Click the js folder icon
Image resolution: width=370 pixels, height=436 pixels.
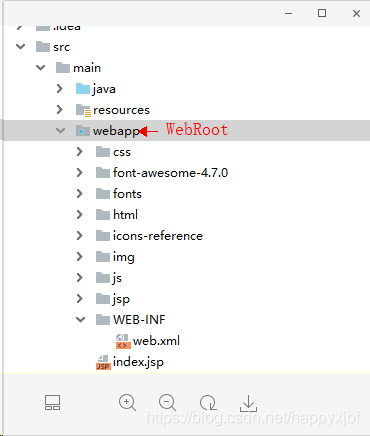(103, 277)
